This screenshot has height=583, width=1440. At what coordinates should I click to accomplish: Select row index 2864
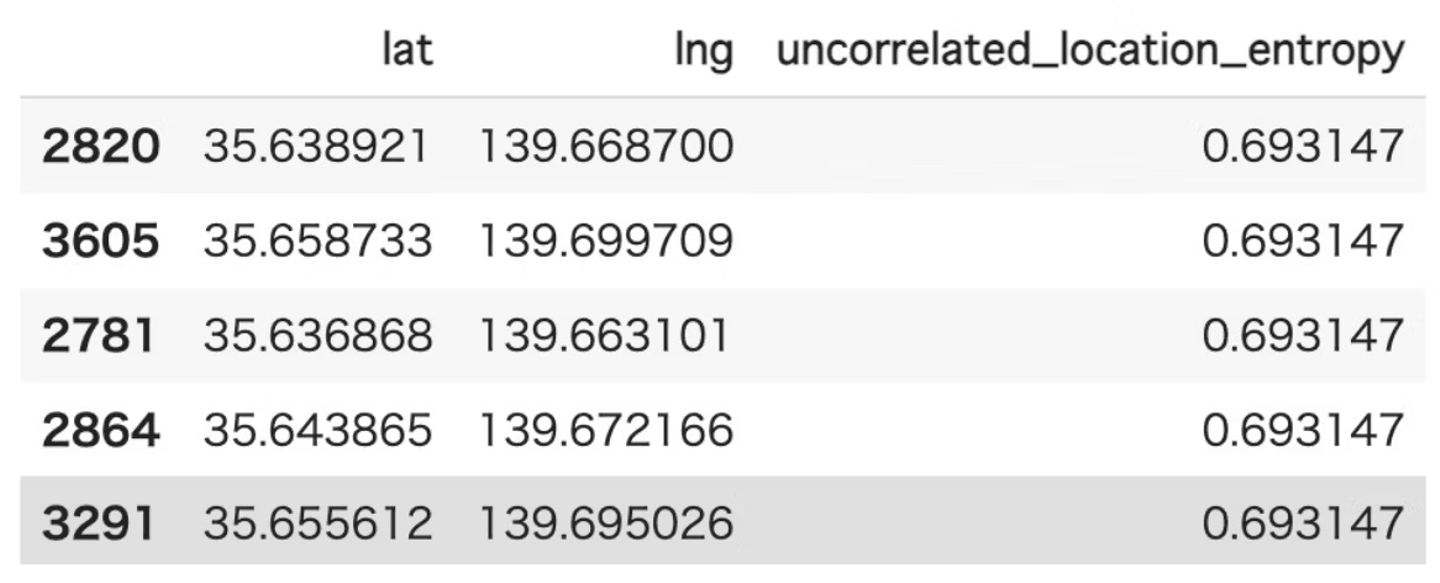pyautogui.click(x=100, y=430)
